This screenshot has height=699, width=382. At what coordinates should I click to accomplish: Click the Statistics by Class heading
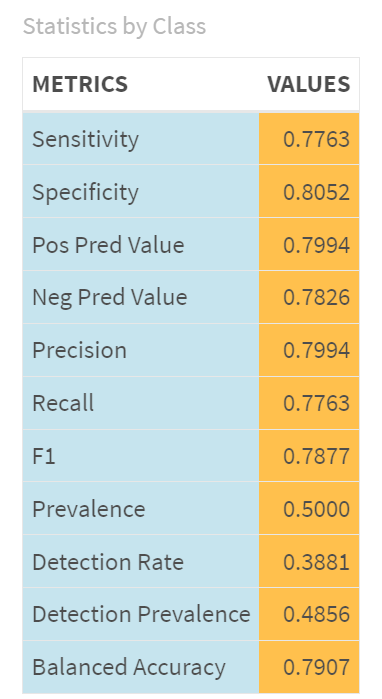(x=115, y=26)
